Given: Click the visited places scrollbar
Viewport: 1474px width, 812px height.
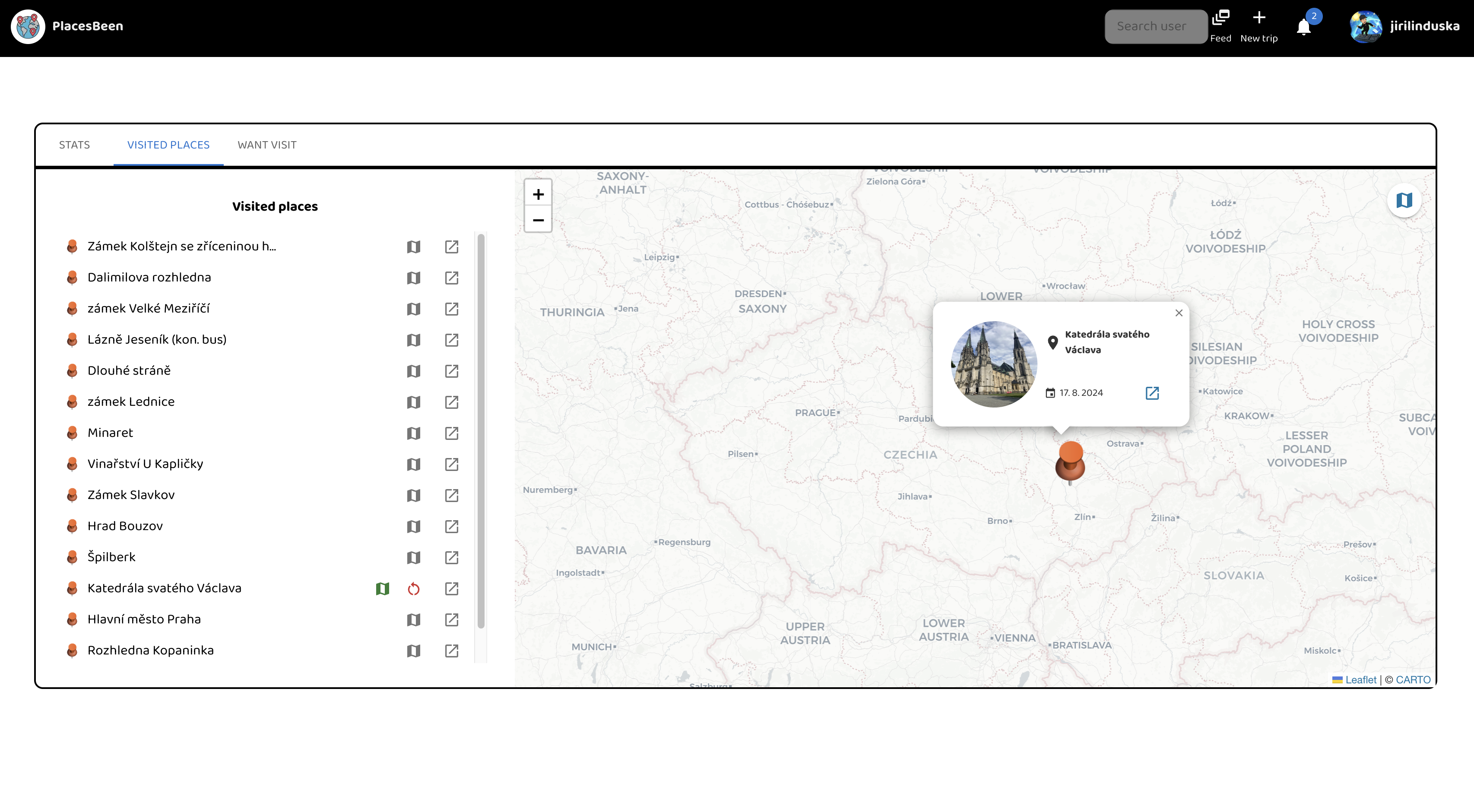Looking at the screenshot, I should (x=481, y=431).
